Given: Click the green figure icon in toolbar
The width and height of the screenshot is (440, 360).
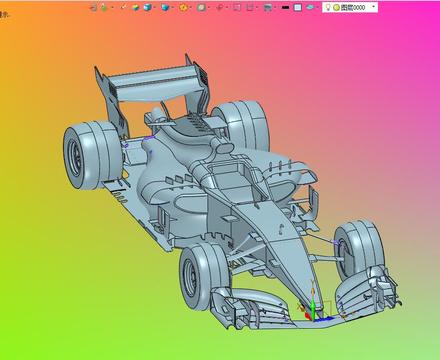Looking at the screenshot, I should click(104, 7).
